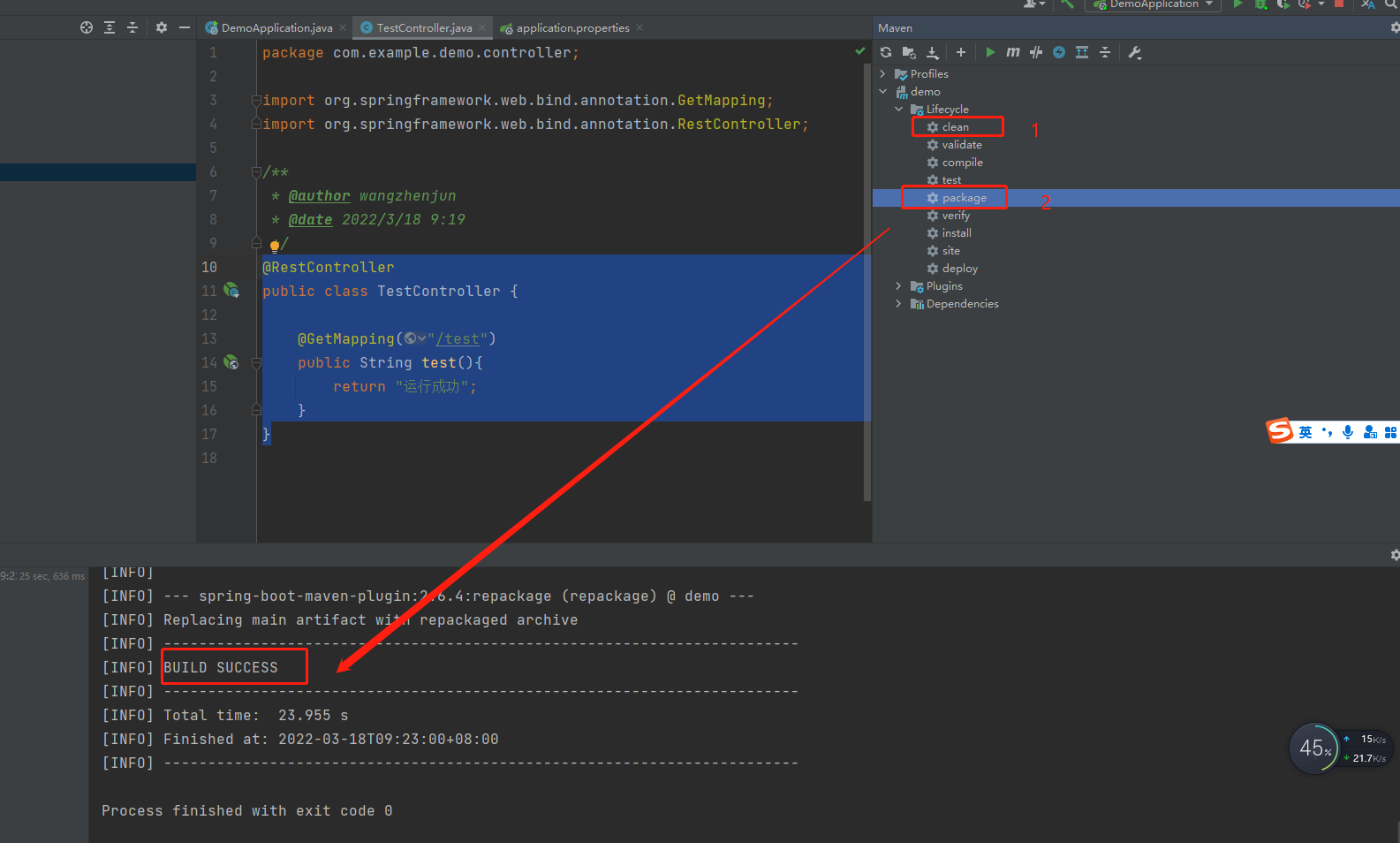Collapse the demo project node
Viewport: 1400px width, 843px height.
click(x=883, y=92)
